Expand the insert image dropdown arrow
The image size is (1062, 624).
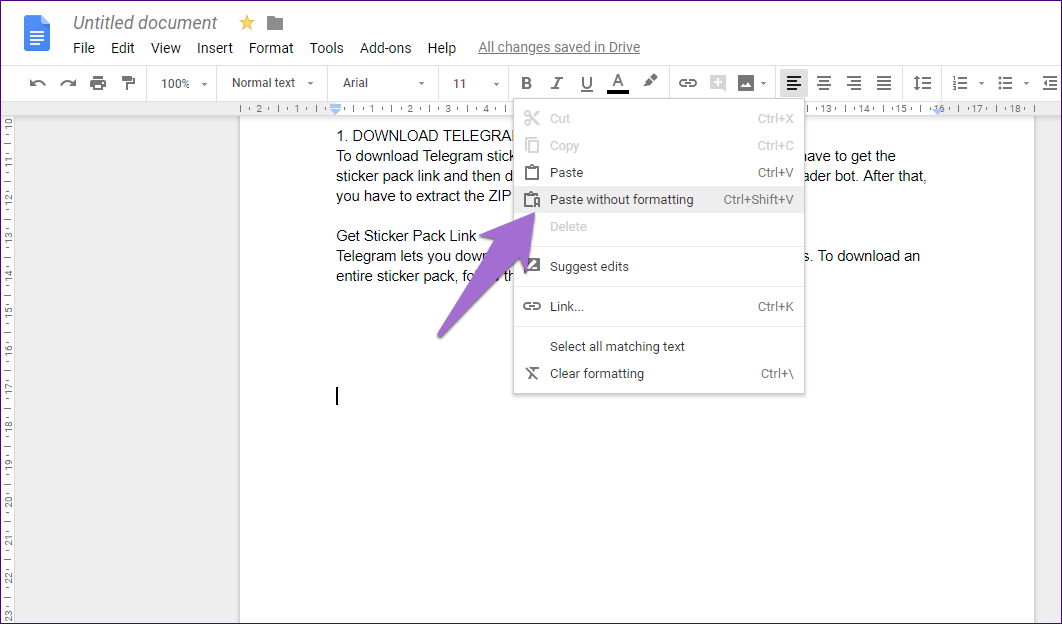click(763, 84)
